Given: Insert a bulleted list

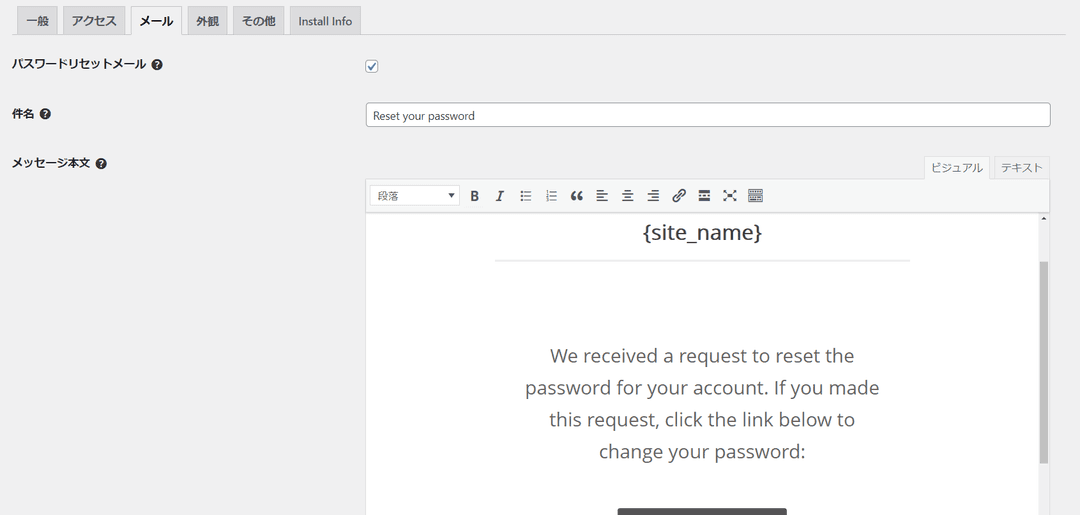Looking at the screenshot, I should 526,196.
